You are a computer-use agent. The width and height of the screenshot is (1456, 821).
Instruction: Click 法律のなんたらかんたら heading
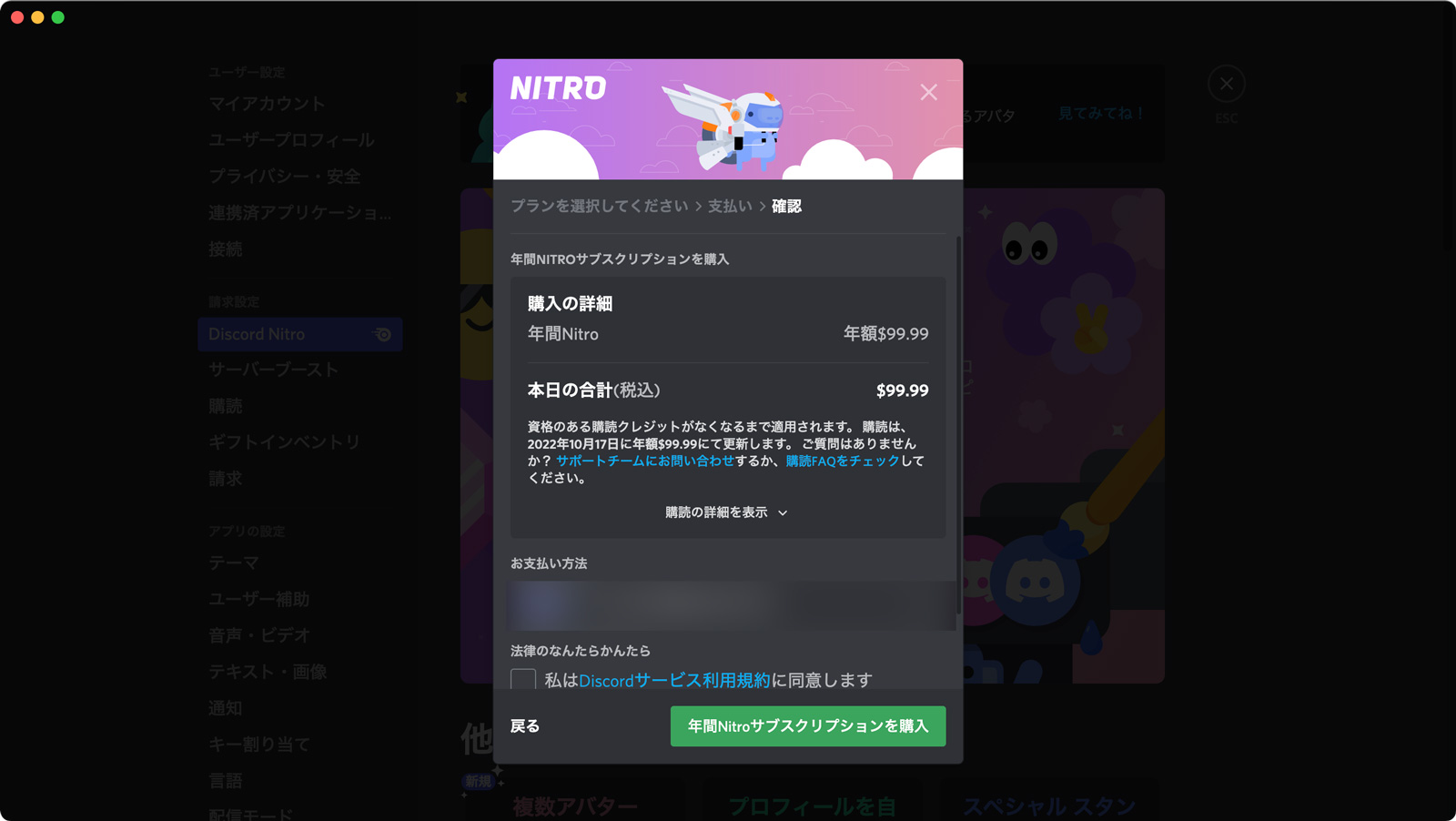(581, 651)
